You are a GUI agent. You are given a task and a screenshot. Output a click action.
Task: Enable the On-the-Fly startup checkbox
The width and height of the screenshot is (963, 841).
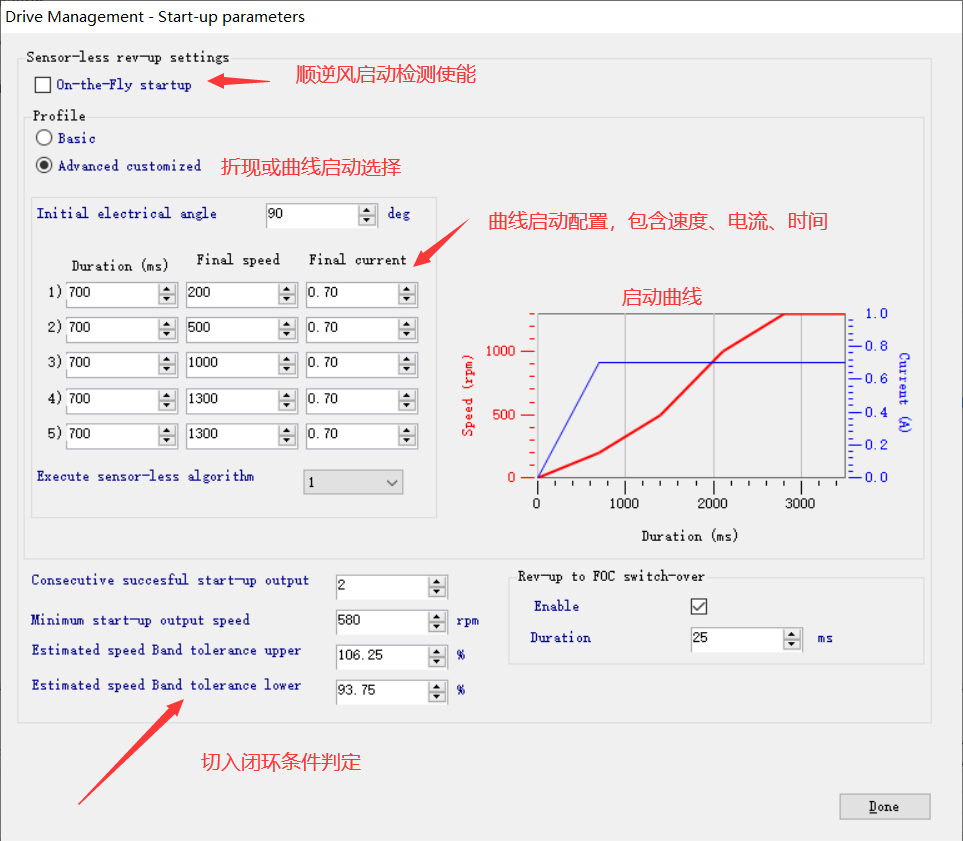click(43, 85)
